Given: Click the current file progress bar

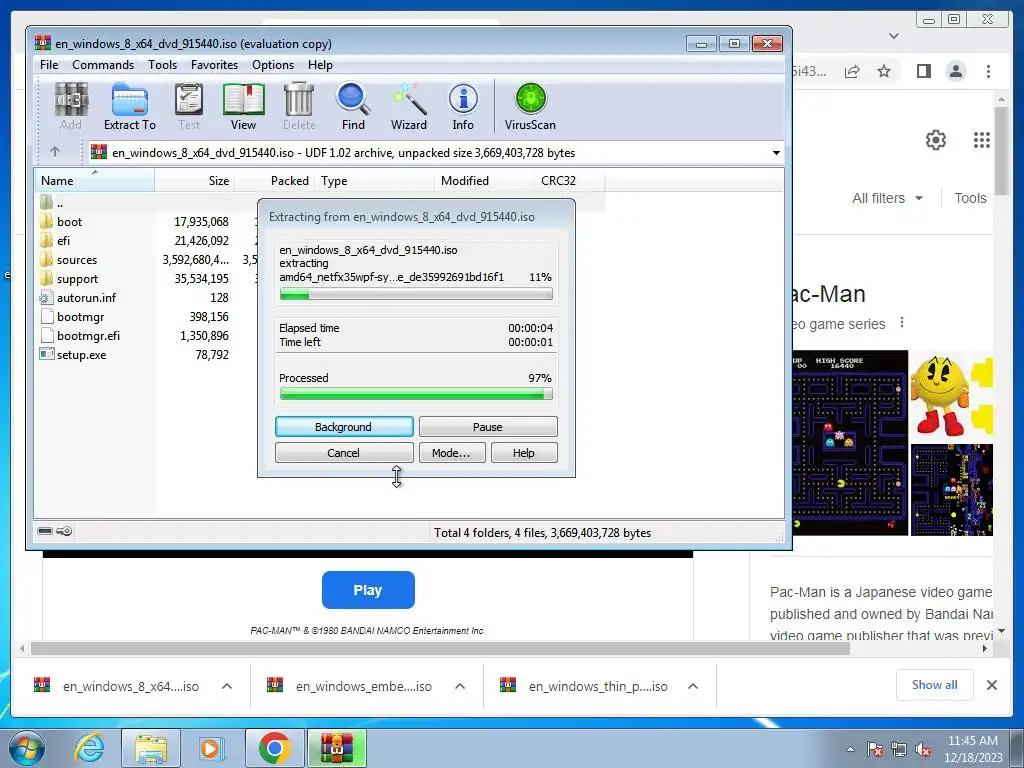Looking at the screenshot, I should 416,295.
